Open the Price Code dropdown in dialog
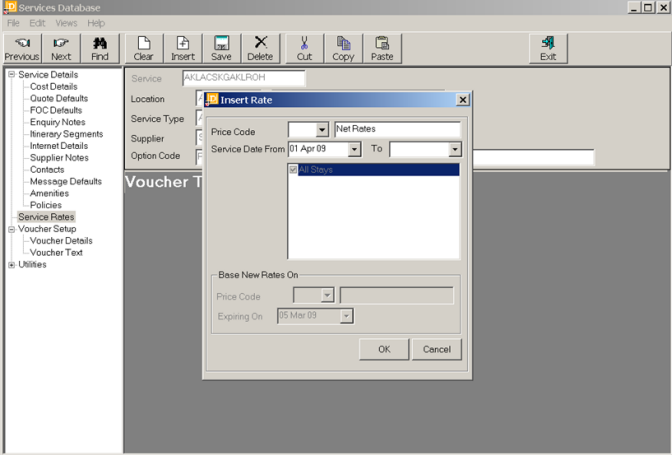The width and height of the screenshot is (672, 455). tap(322, 130)
